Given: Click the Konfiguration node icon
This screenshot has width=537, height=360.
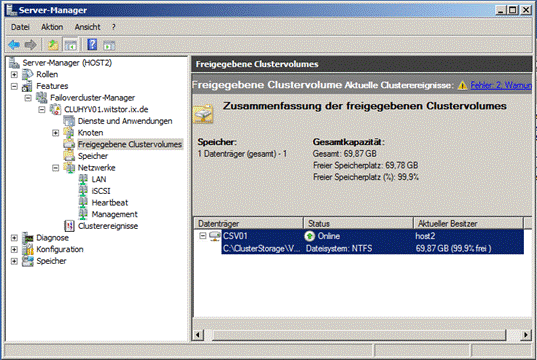Looking at the screenshot, I should (27, 249).
